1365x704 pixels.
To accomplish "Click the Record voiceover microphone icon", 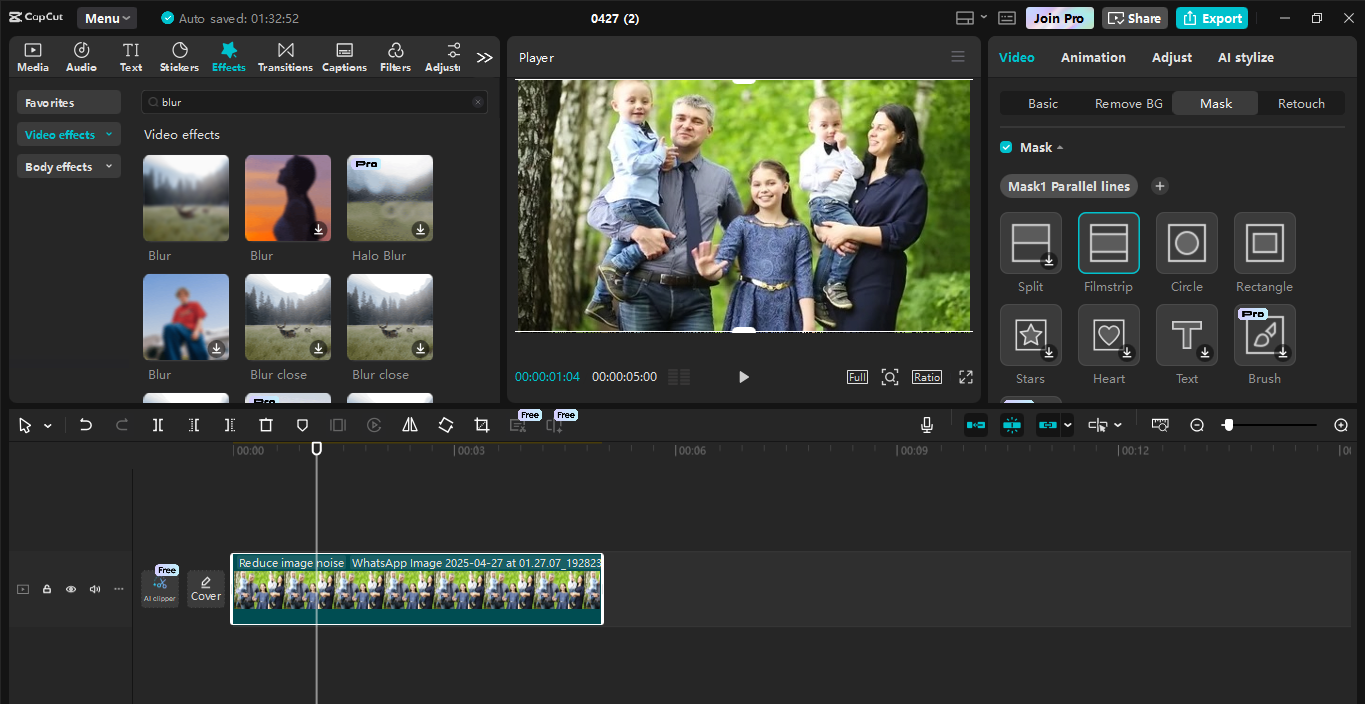I will (926, 425).
